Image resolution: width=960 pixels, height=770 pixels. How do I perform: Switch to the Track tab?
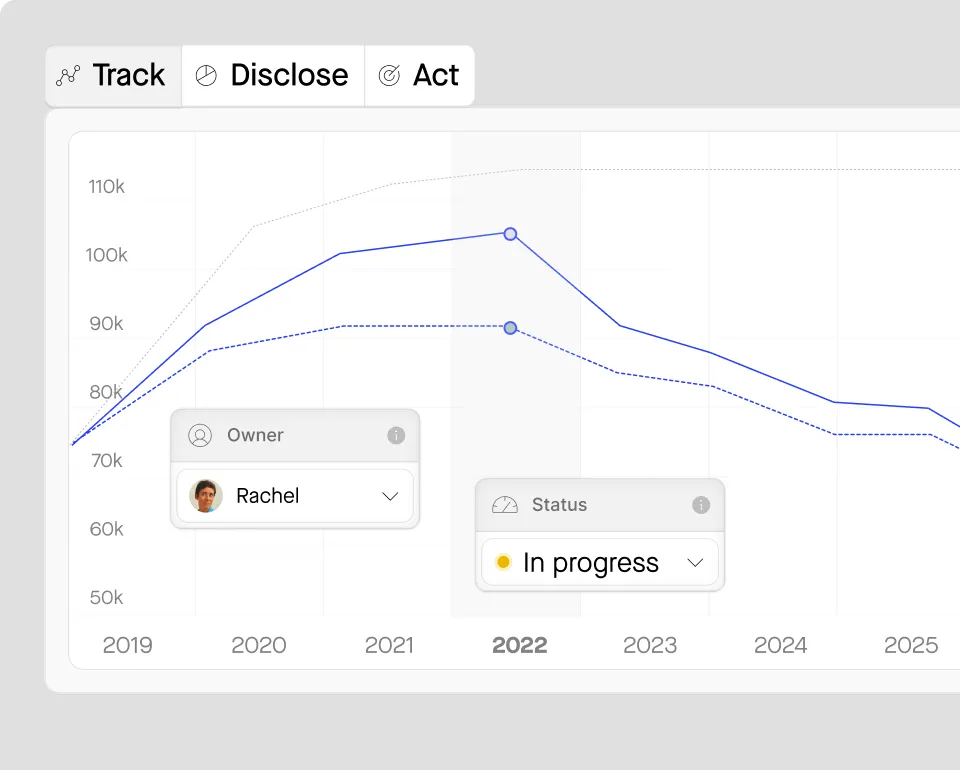113,76
